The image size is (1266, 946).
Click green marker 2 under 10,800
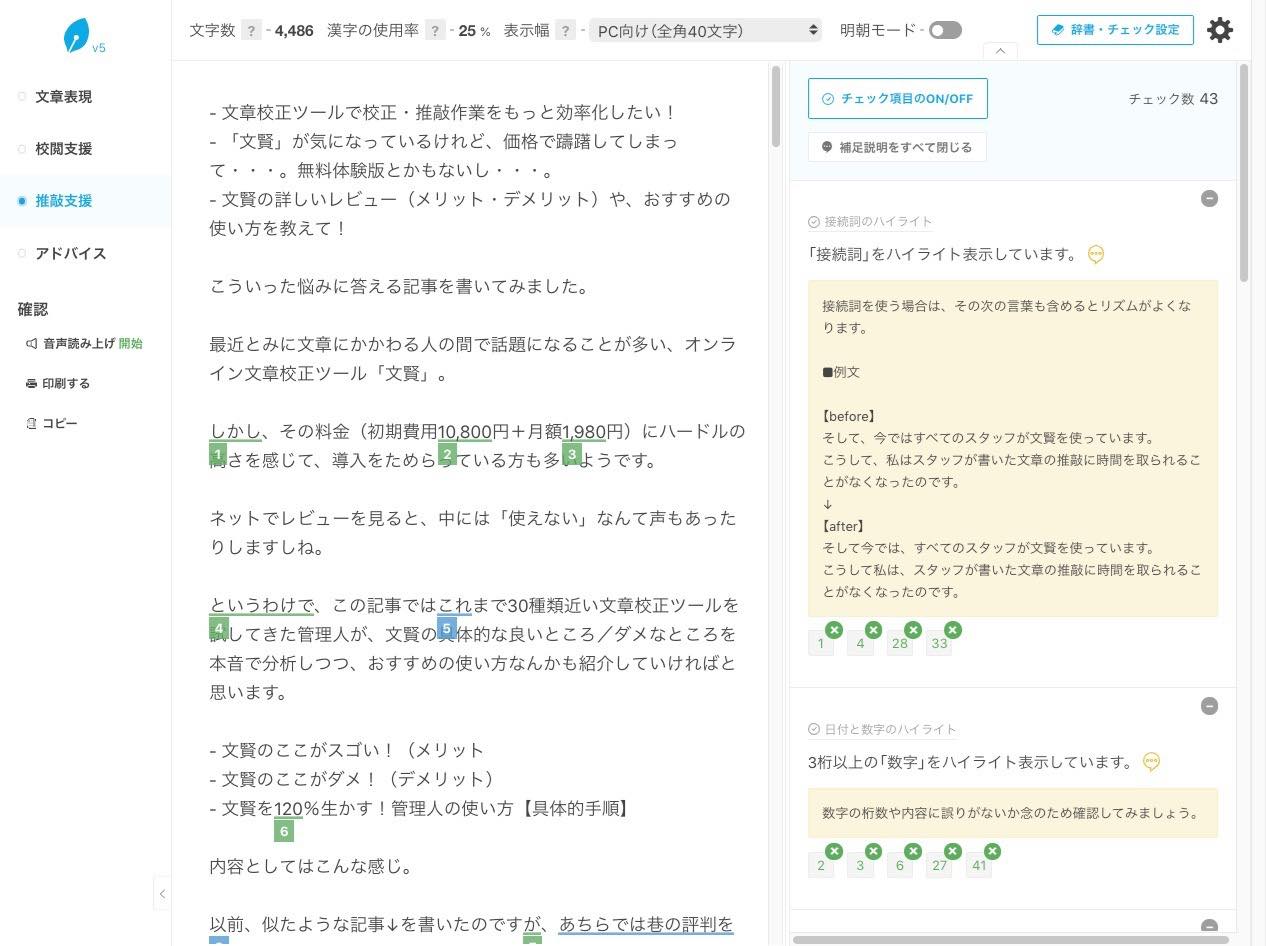coord(447,454)
